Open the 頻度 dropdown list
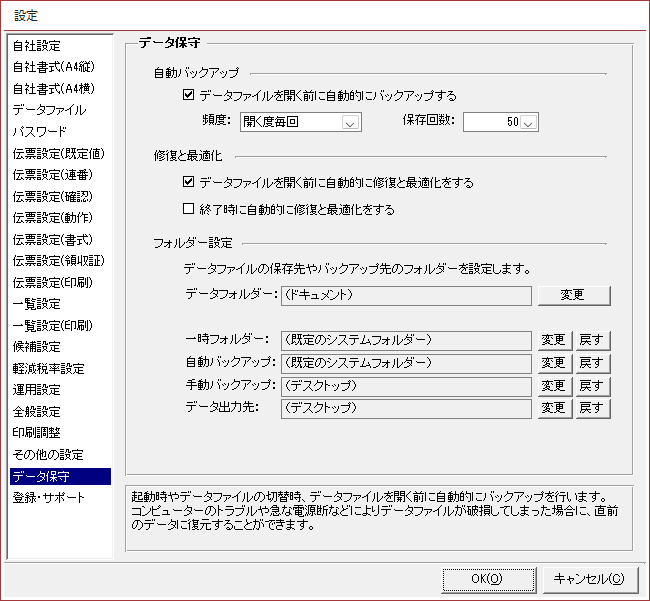The height and width of the screenshot is (601, 650). [350, 123]
